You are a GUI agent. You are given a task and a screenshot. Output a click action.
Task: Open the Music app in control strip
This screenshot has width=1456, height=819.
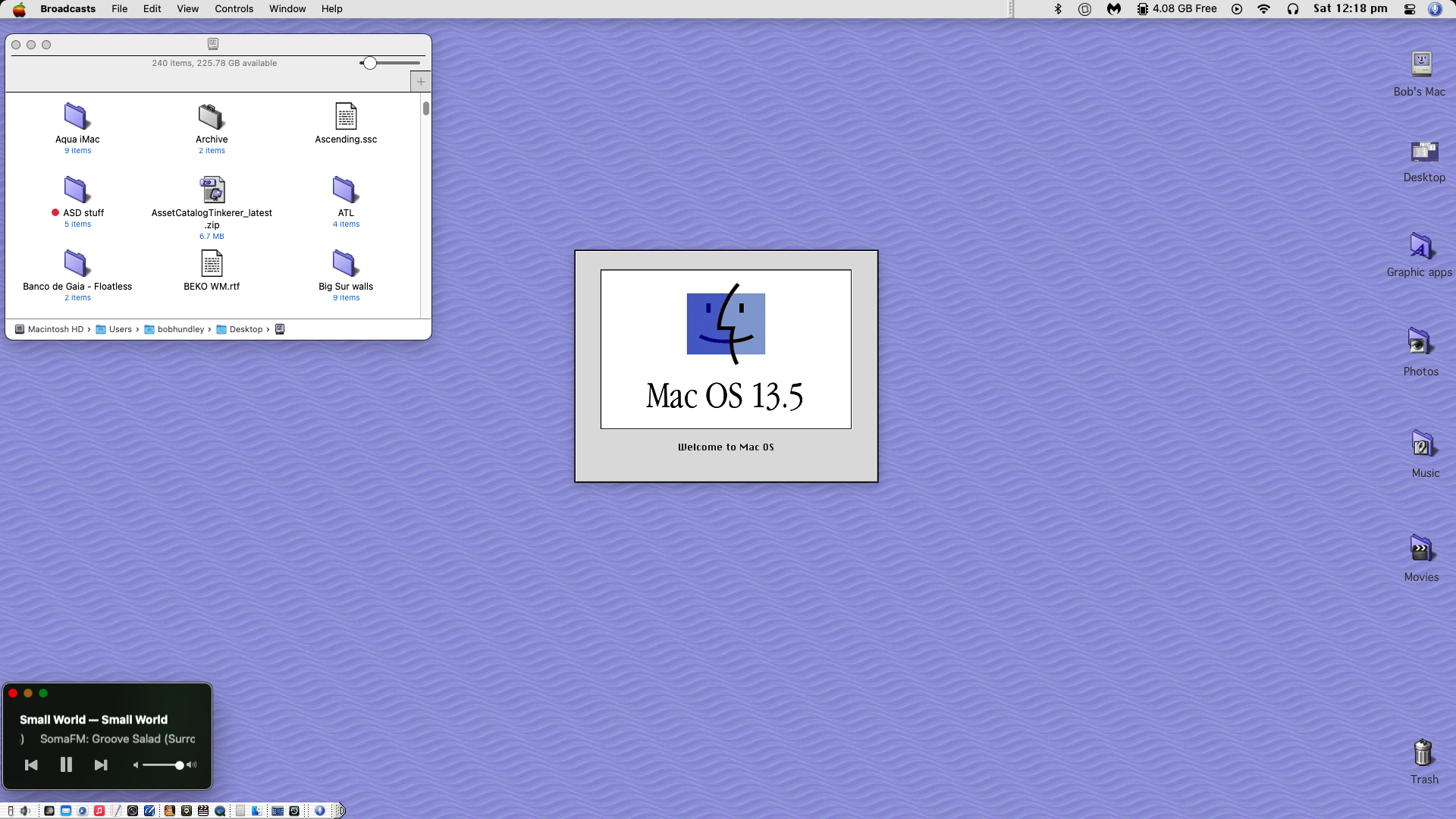[99, 811]
